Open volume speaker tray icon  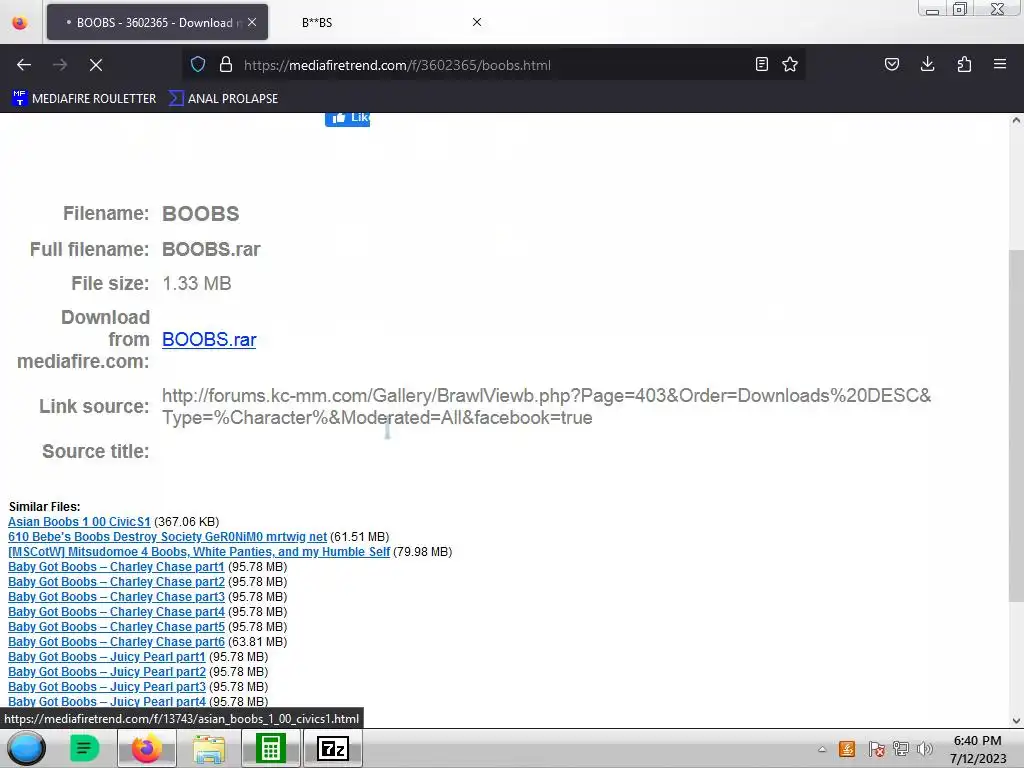pyautogui.click(x=925, y=749)
